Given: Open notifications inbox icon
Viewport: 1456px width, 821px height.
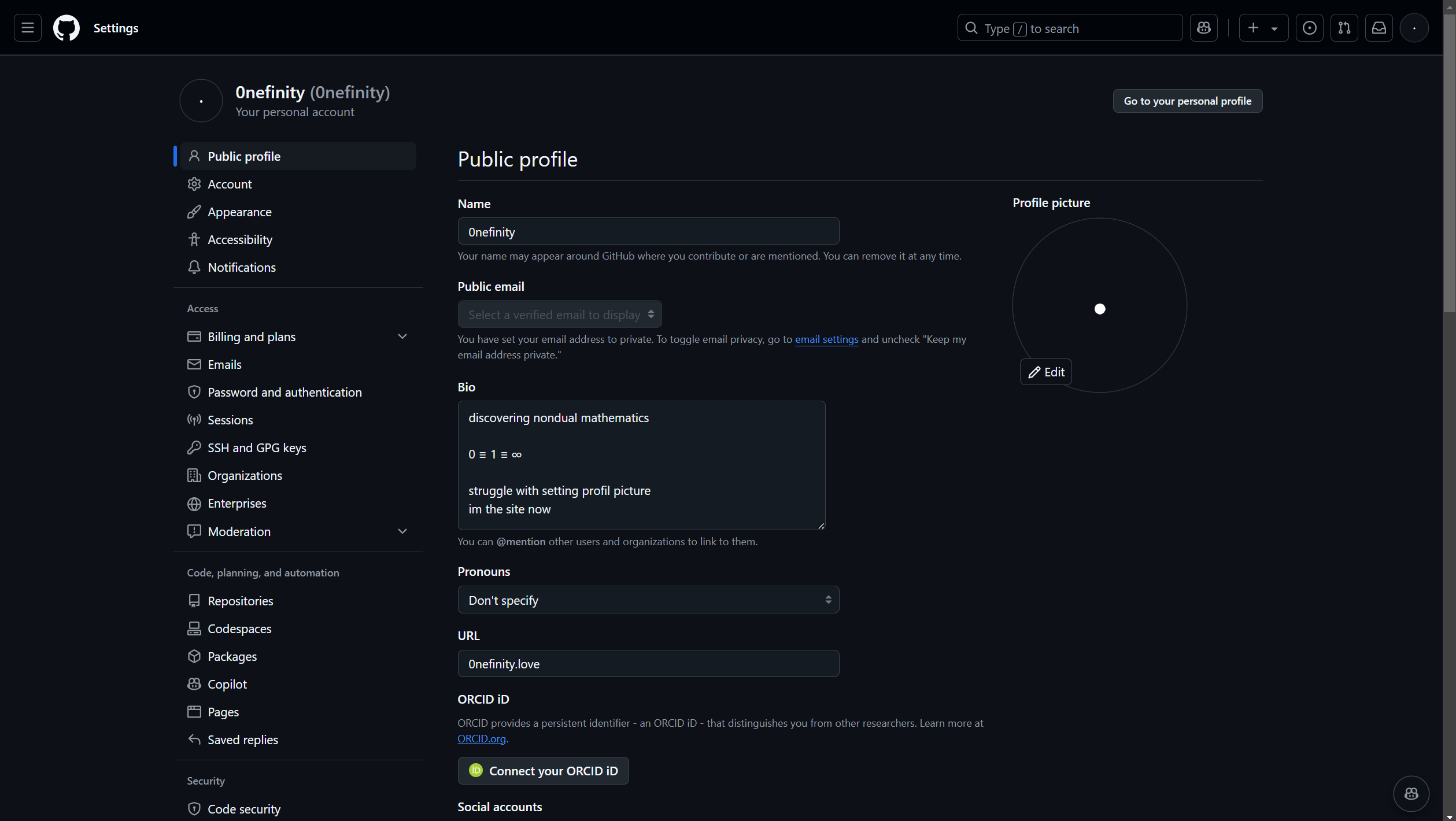Looking at the screenshot, I should click(1379, 28).
